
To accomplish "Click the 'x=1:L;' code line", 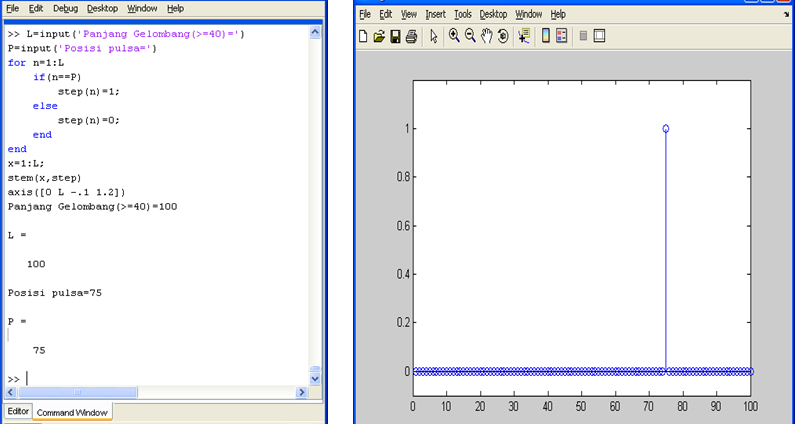I will [26, 163].
